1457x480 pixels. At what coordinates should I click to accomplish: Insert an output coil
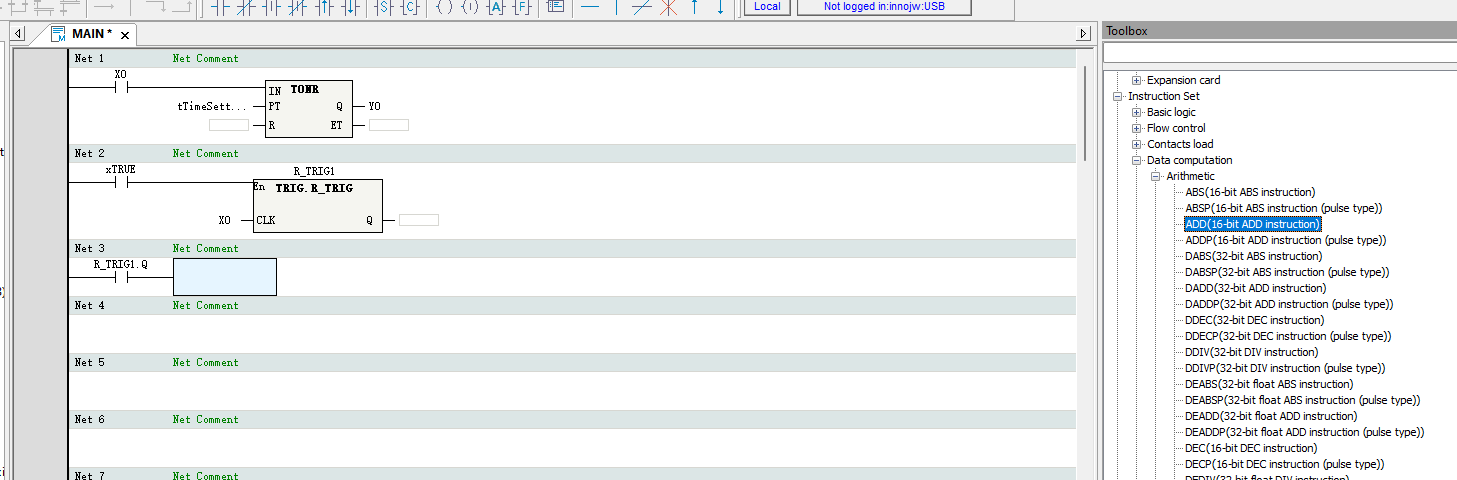(x=445, y=6)
